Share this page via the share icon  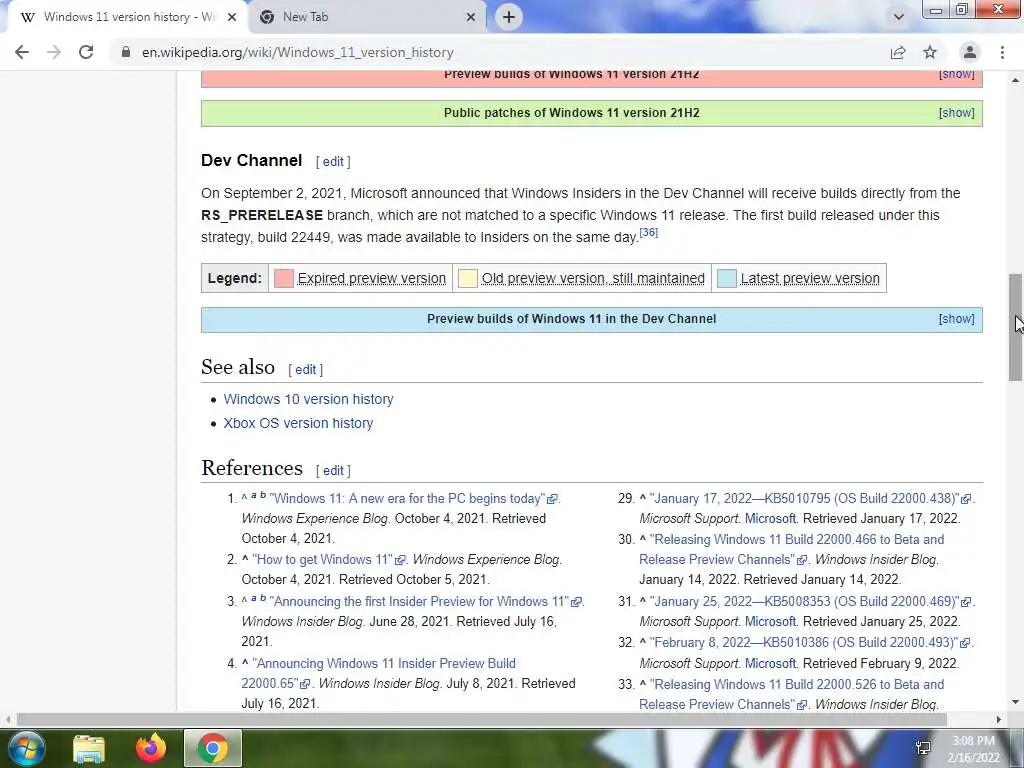(898, 52)
